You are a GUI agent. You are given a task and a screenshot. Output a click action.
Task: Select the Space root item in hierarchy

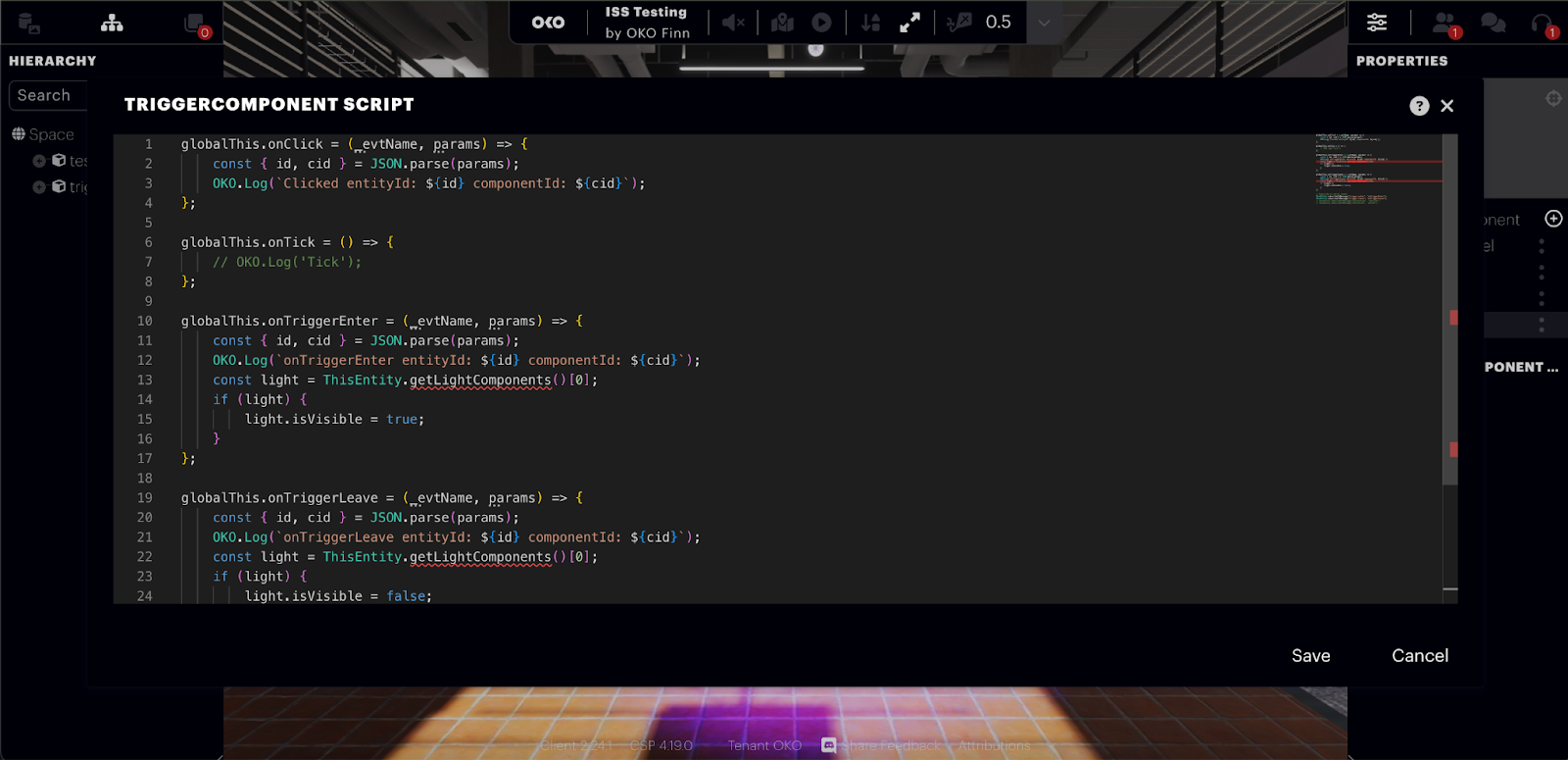click(51, 134)
